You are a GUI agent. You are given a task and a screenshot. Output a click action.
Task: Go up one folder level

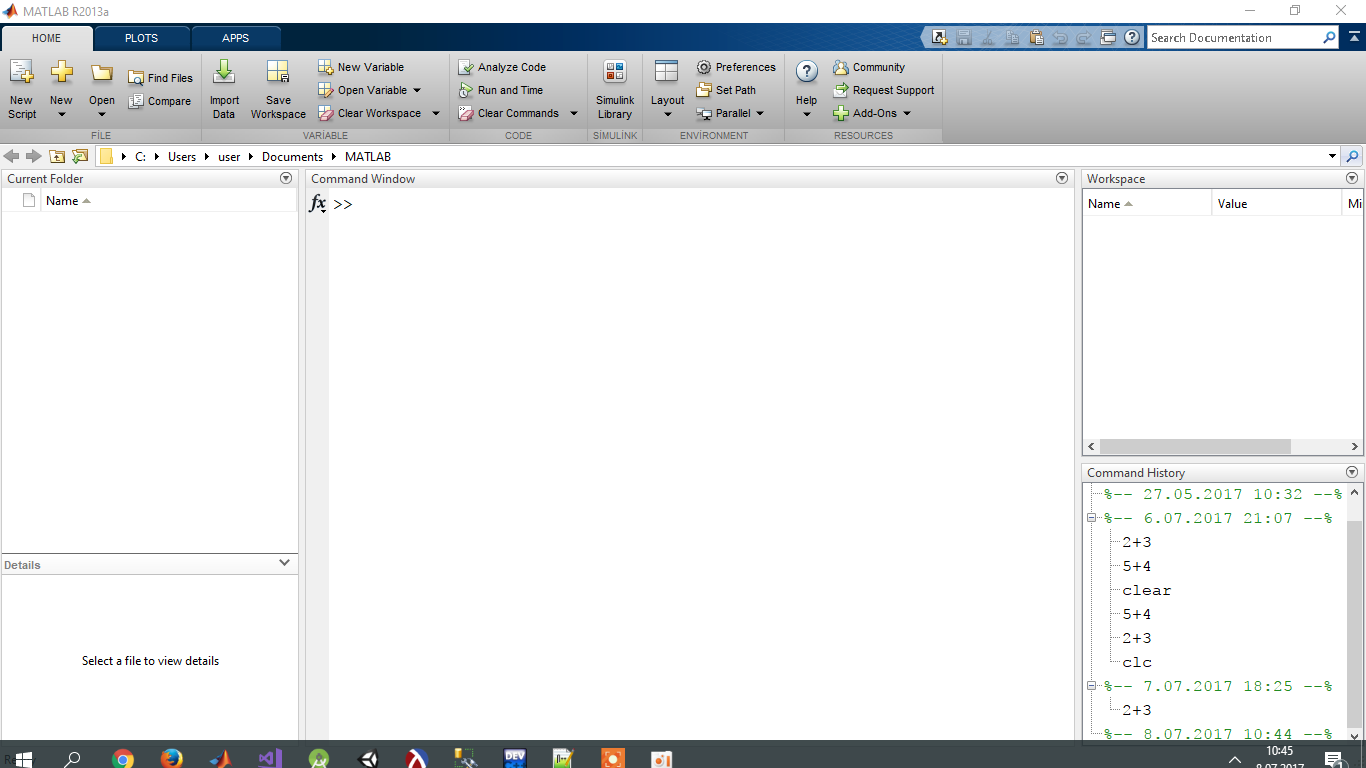click(x=57, y=157)
